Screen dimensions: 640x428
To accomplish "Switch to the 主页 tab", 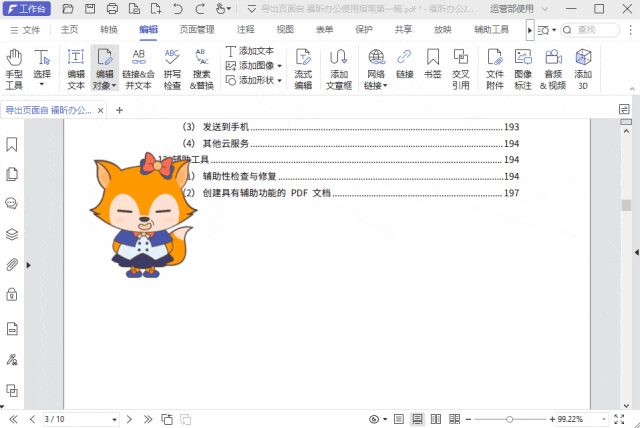I will click(x=69, y=29).
